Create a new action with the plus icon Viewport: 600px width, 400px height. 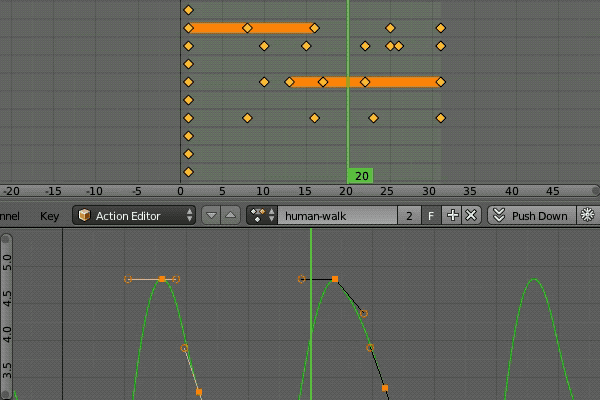click(x=452, y=216)
